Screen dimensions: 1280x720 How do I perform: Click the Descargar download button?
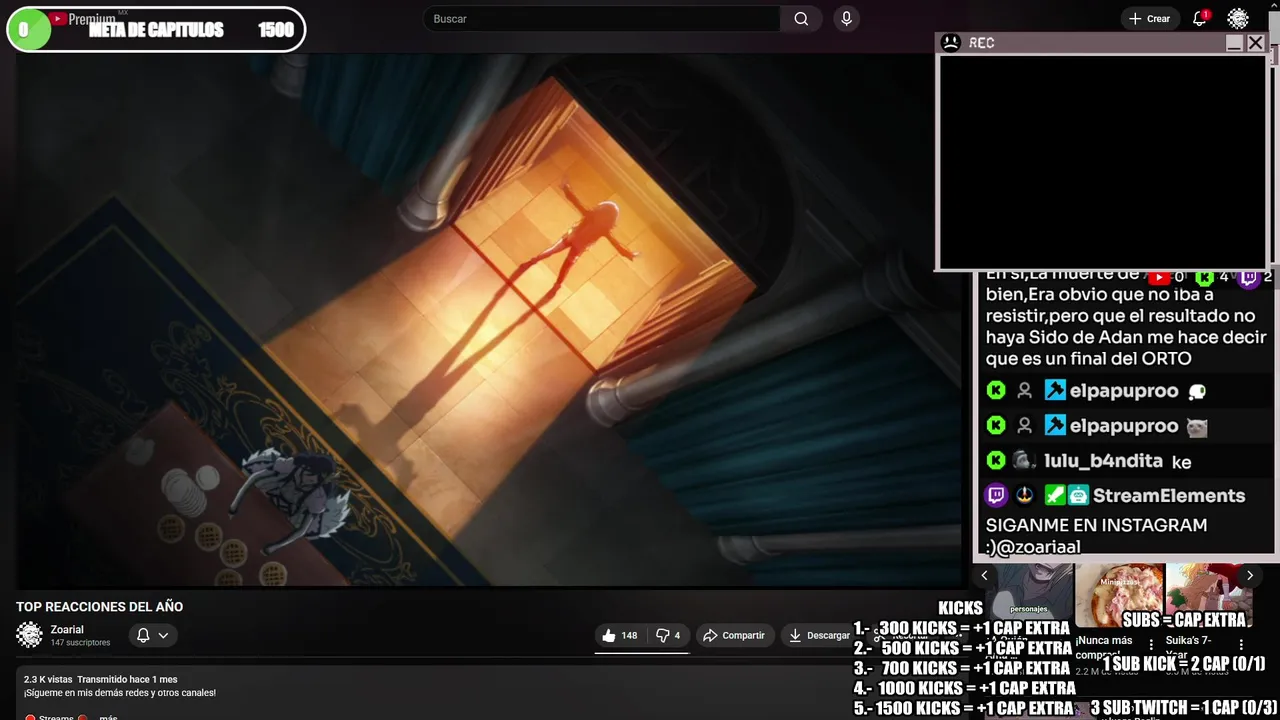[819, 635]
